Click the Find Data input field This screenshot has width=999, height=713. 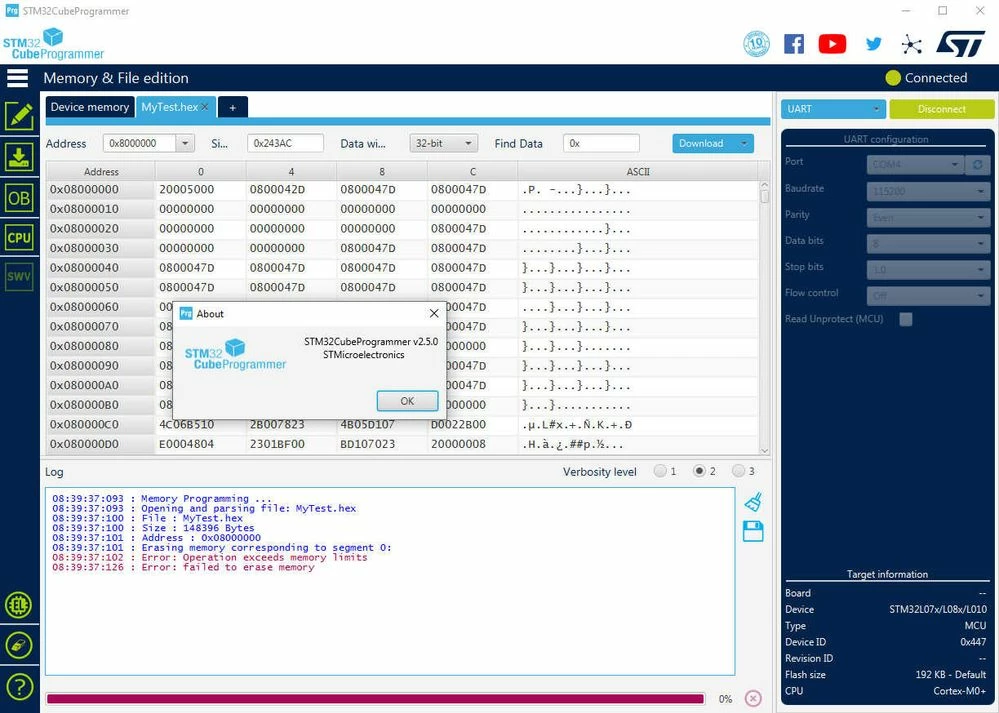(601, 143)
